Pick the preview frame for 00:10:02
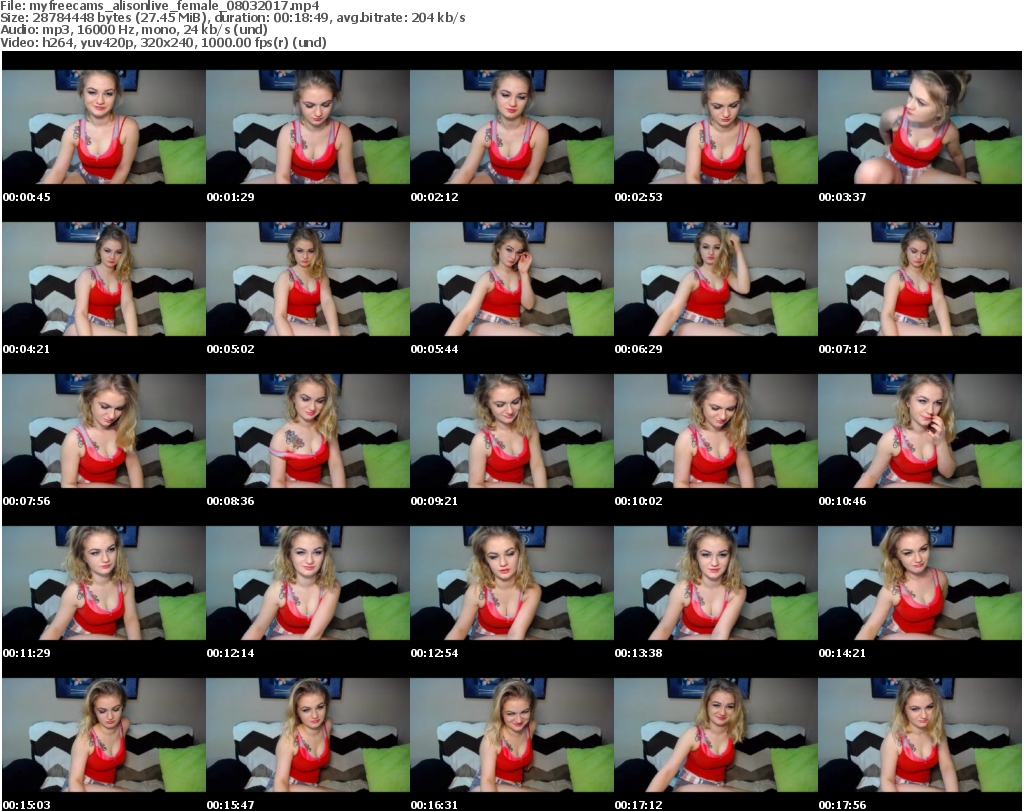Viewport: 1024px width, 811px height. pos(715,431)
